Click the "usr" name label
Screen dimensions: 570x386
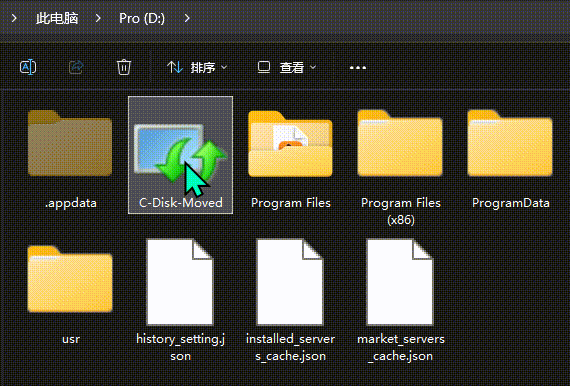(71, 339)
